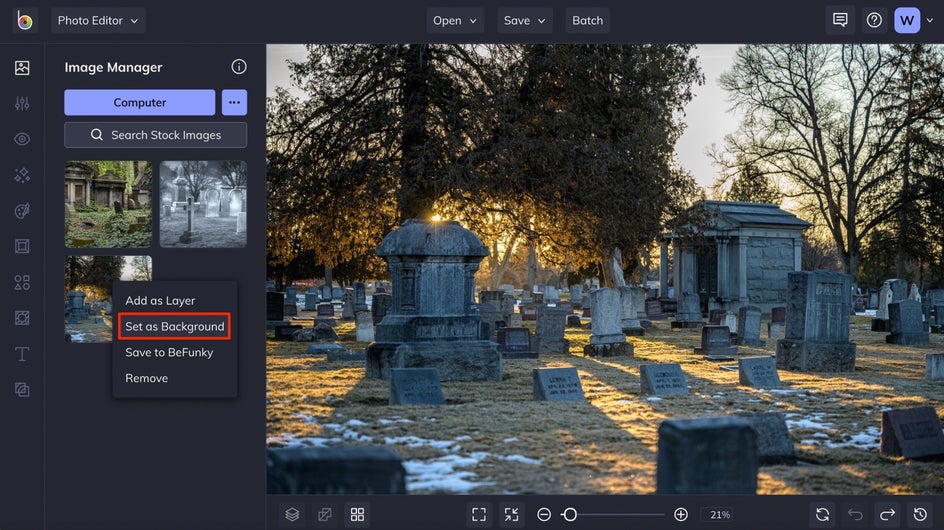Click the zoom slider handle

click(x=570, y=514)
